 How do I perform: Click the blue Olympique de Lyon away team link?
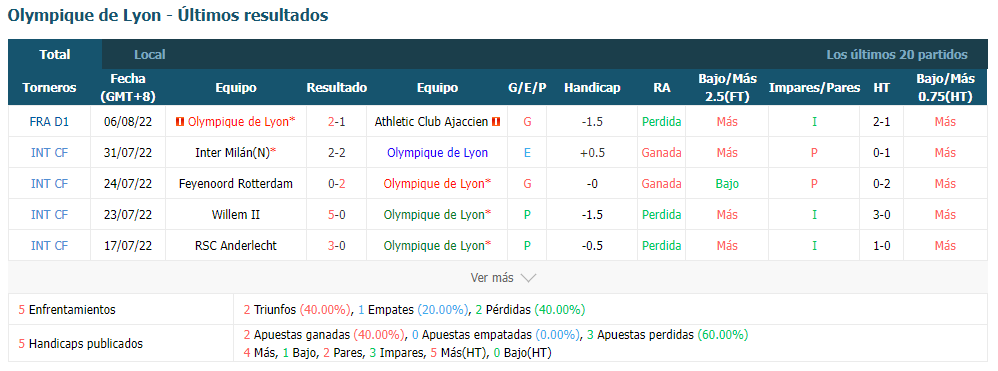point(437,153)
